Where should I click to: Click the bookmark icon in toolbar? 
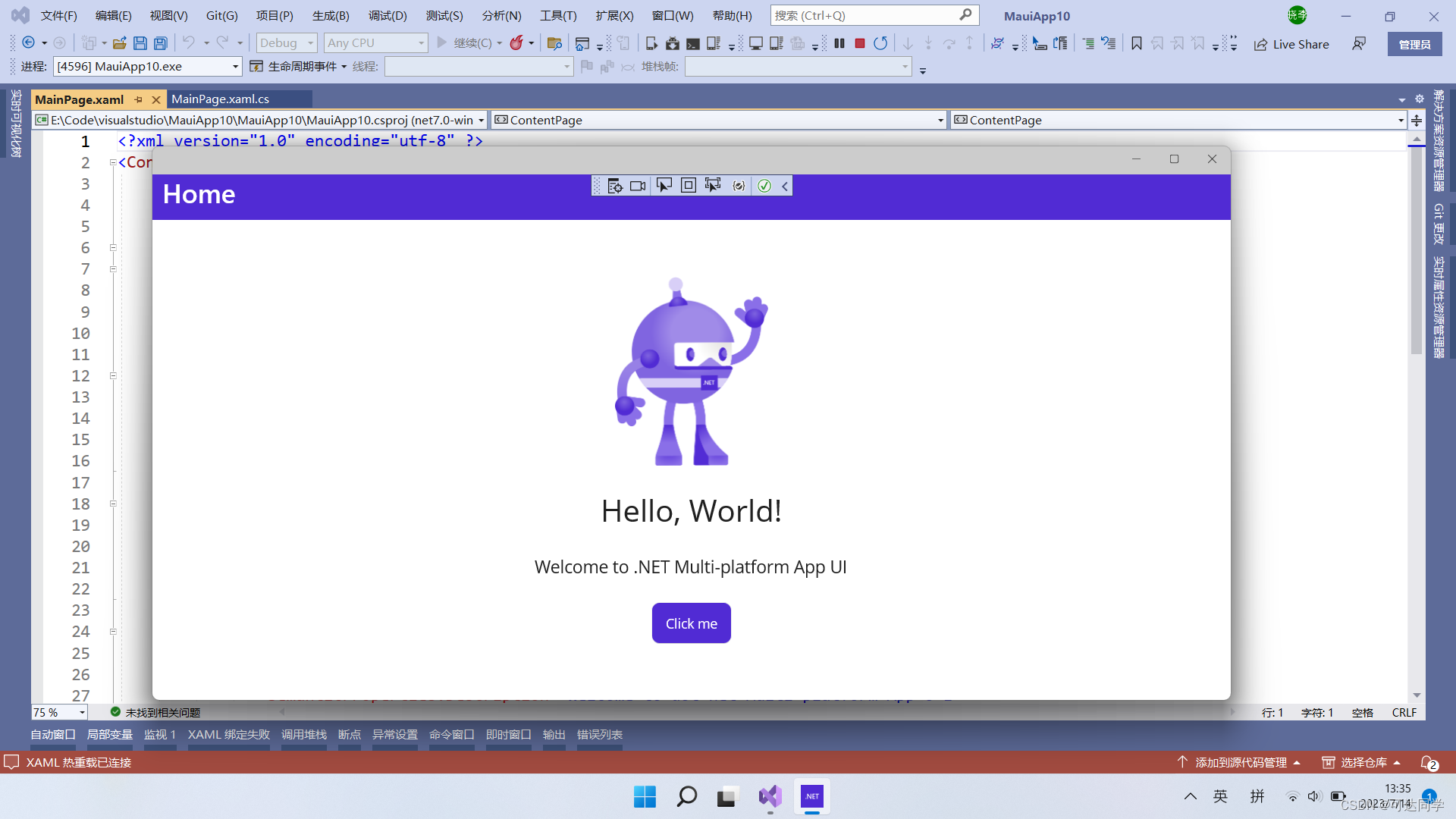point(1136,43)
